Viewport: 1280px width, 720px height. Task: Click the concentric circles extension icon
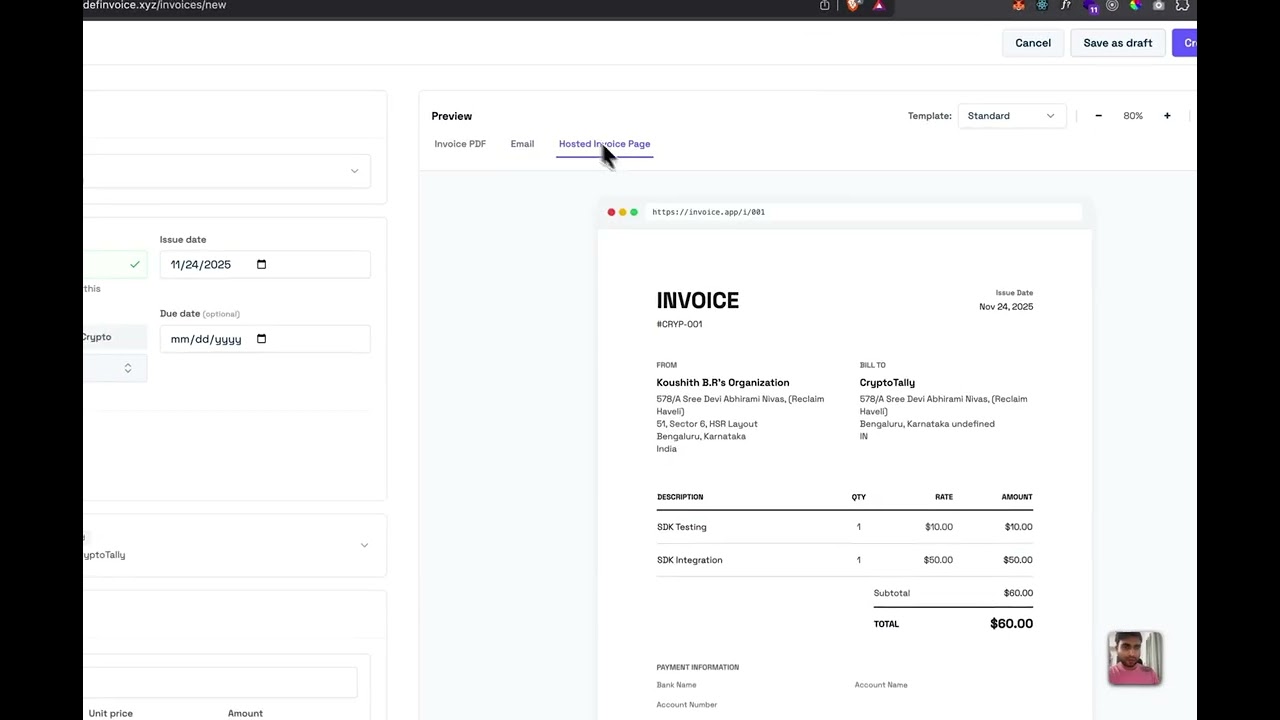(x=1112, y=5)
